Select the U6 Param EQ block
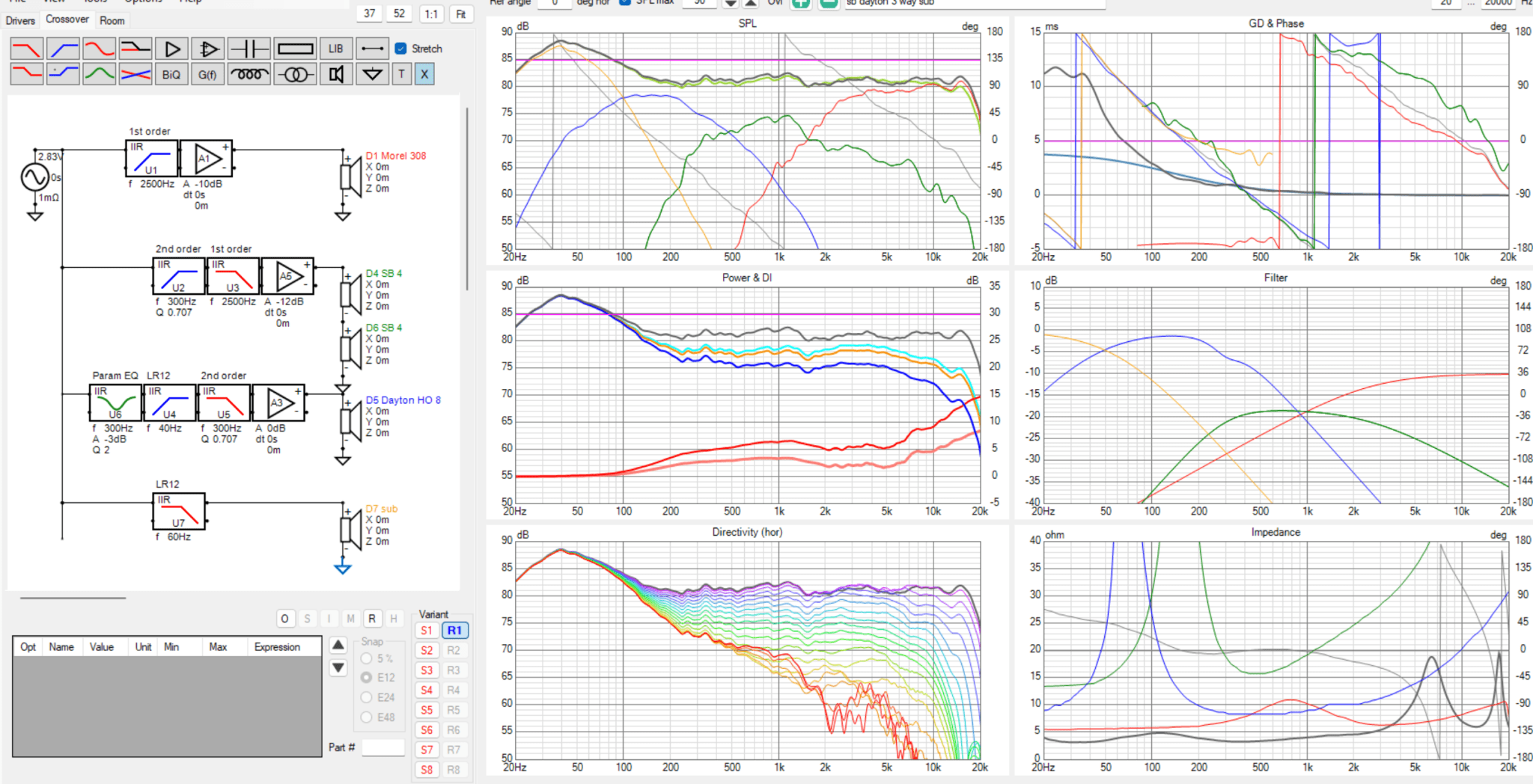1533x784 pixels. pyautogui.click(x=115, y=403)
